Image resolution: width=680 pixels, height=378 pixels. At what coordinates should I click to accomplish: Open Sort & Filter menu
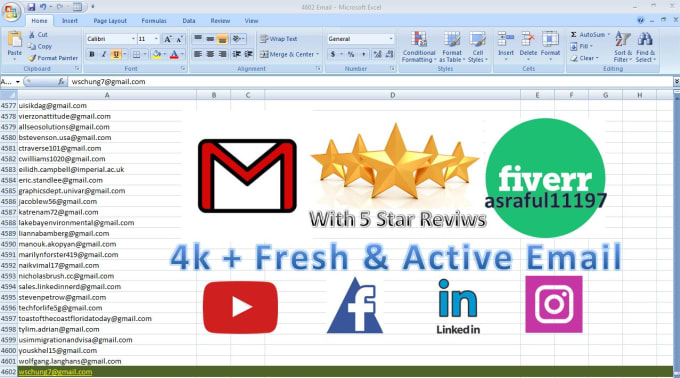(x=623, y=47)
